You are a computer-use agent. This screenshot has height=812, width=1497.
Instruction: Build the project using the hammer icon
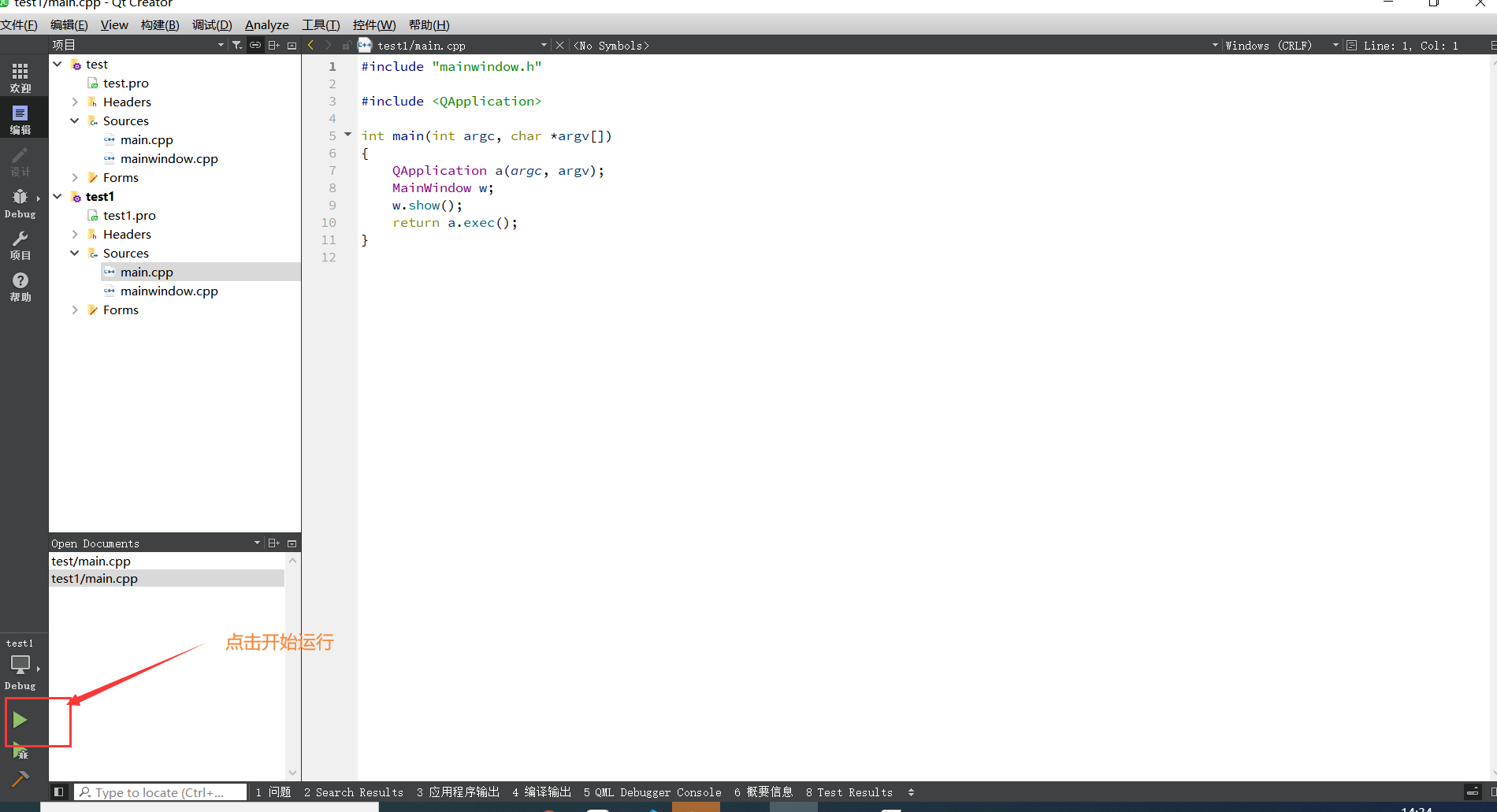20,780
